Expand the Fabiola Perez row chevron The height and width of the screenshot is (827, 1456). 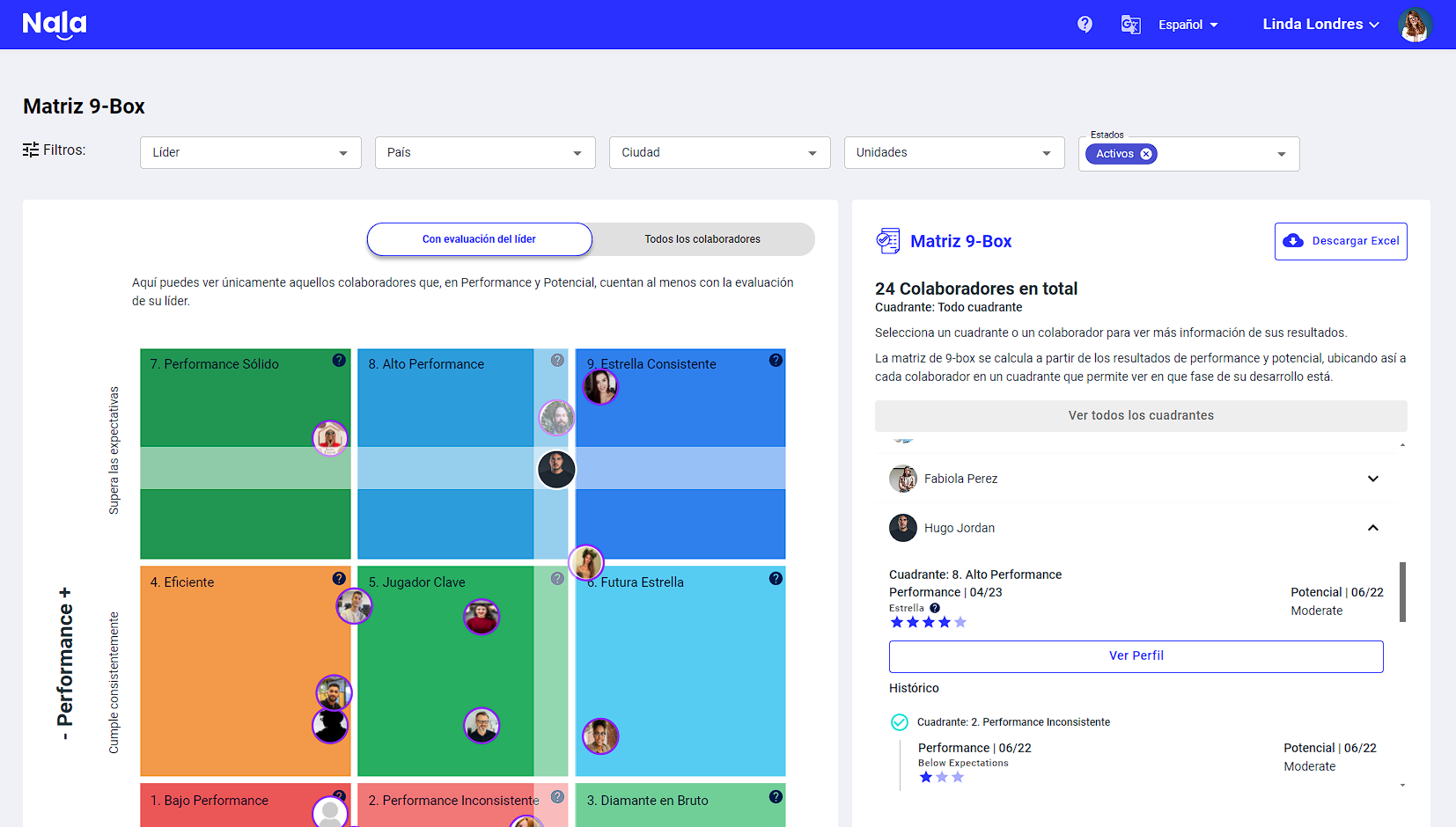pyautogui.click(x=1373, y=479)
